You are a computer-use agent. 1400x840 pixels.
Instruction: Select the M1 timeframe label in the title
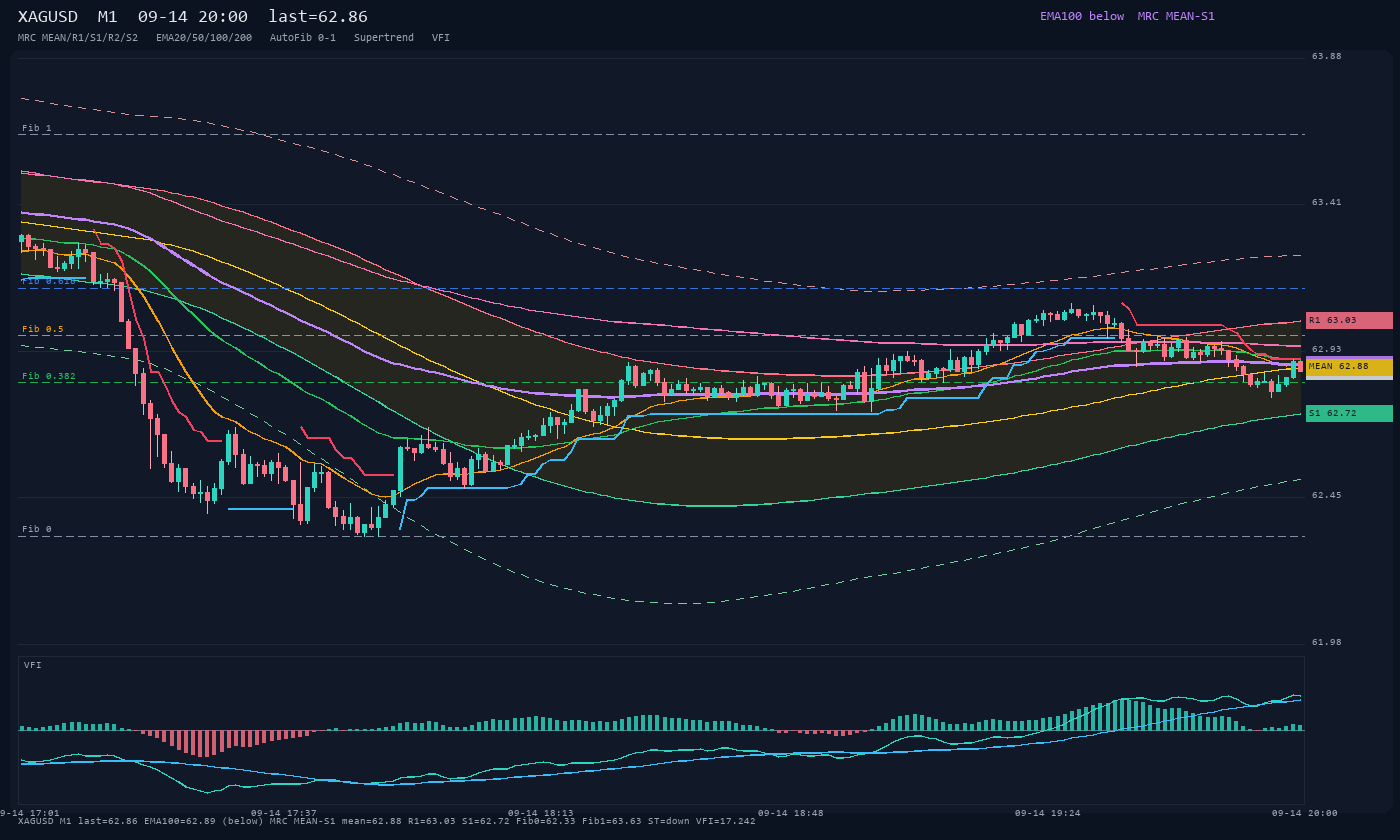[107, 17]
